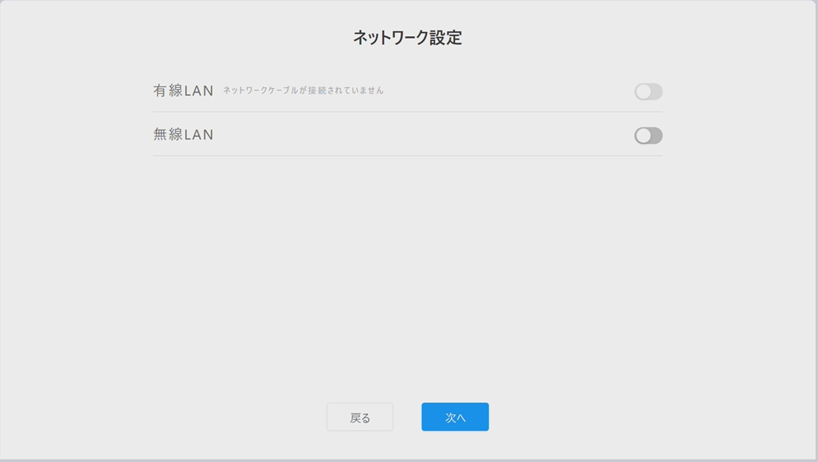Click the 線 character in 無線LAN
The height and width of the screenshot is (462, 818).
(176, 135)
